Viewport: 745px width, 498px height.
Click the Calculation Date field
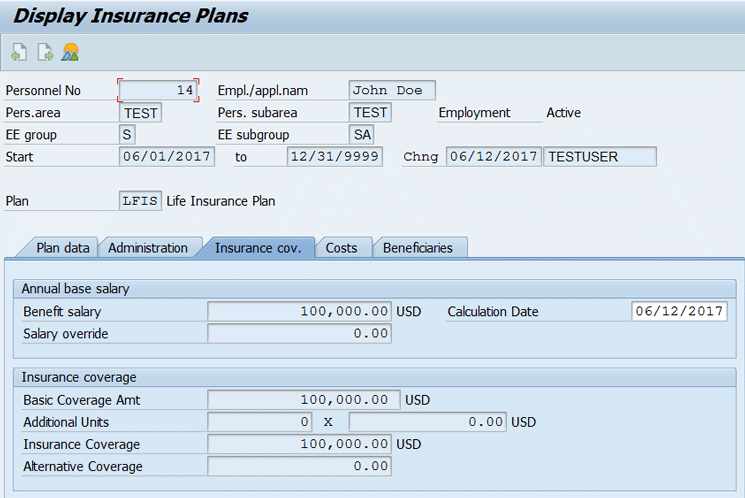point(679,311)
